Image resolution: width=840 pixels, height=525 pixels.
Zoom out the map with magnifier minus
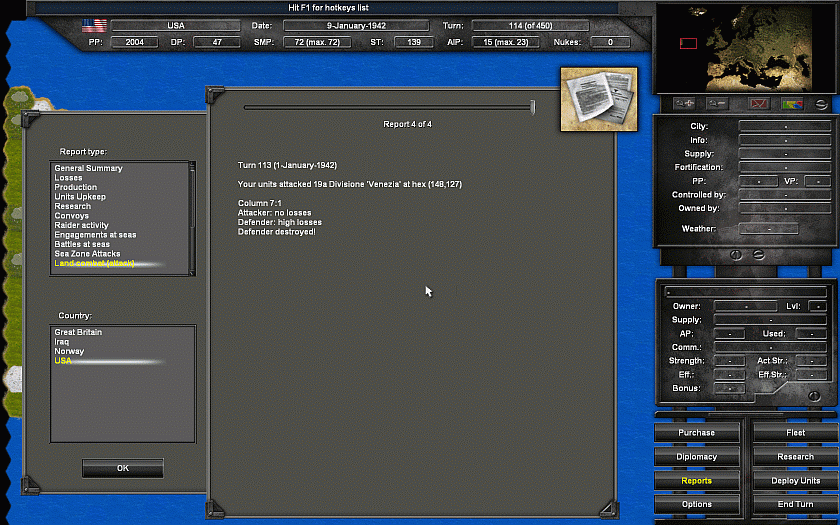pyautogui.click(x=717, y=104)
